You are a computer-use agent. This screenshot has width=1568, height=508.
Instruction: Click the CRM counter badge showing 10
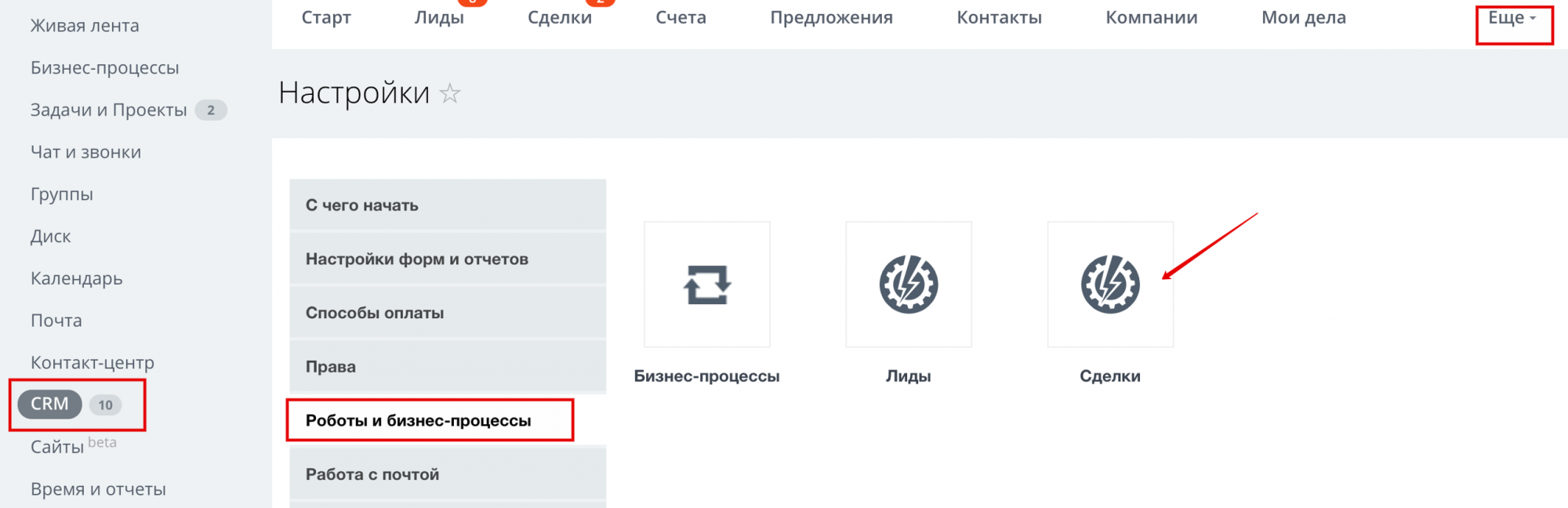[x=105, y=405]
